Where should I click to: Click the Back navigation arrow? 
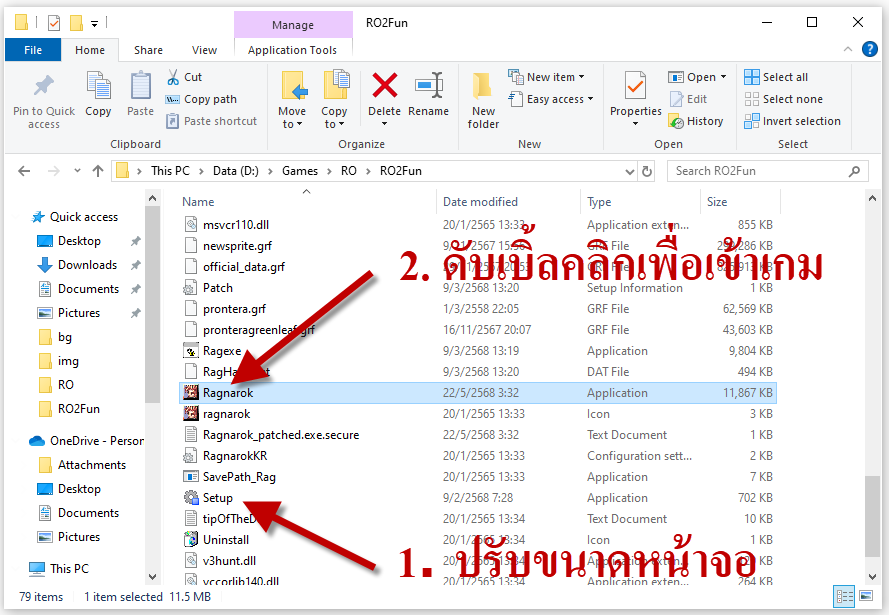[24, 171]
